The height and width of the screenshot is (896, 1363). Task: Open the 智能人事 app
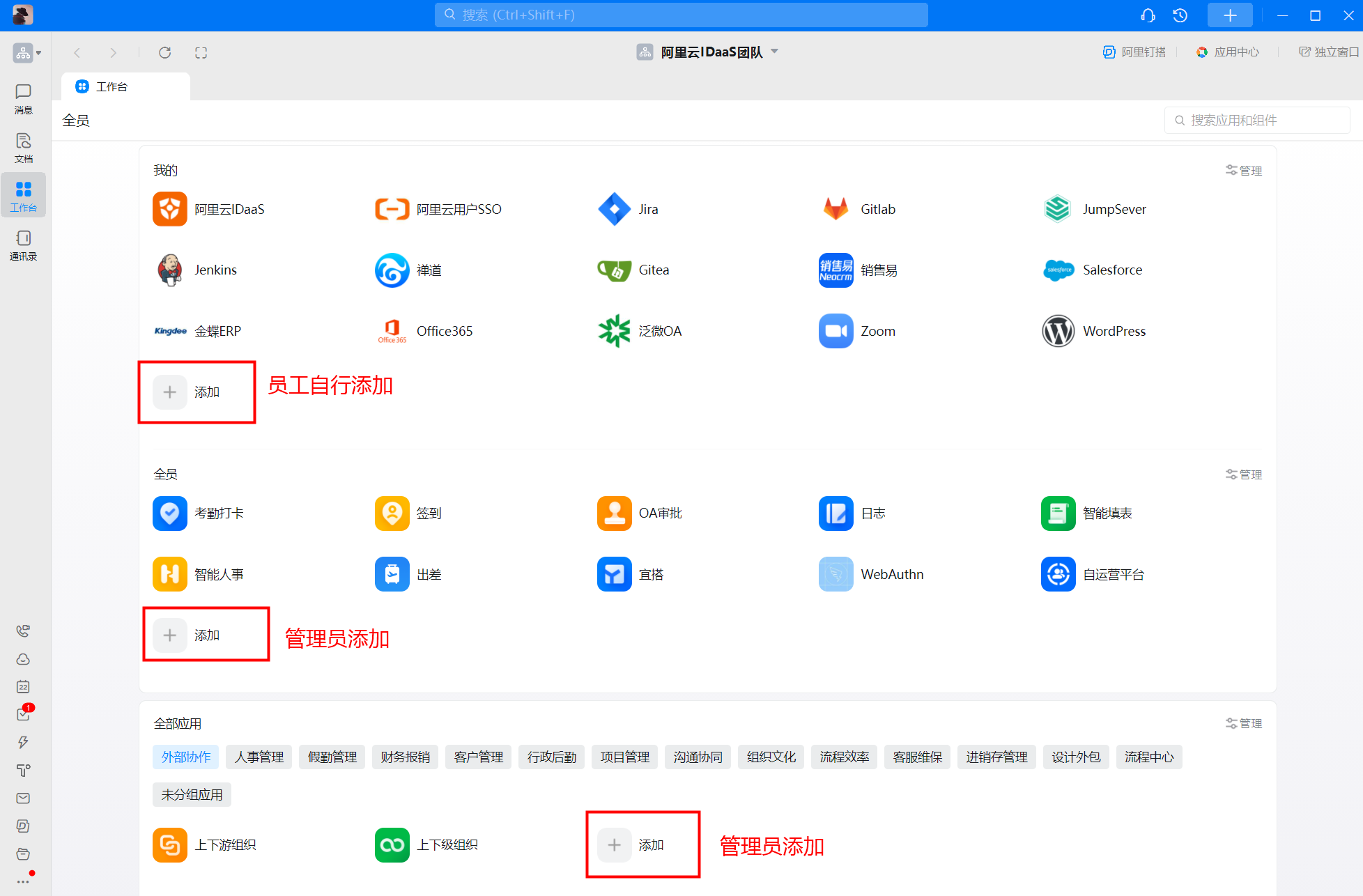coord(199,574)
